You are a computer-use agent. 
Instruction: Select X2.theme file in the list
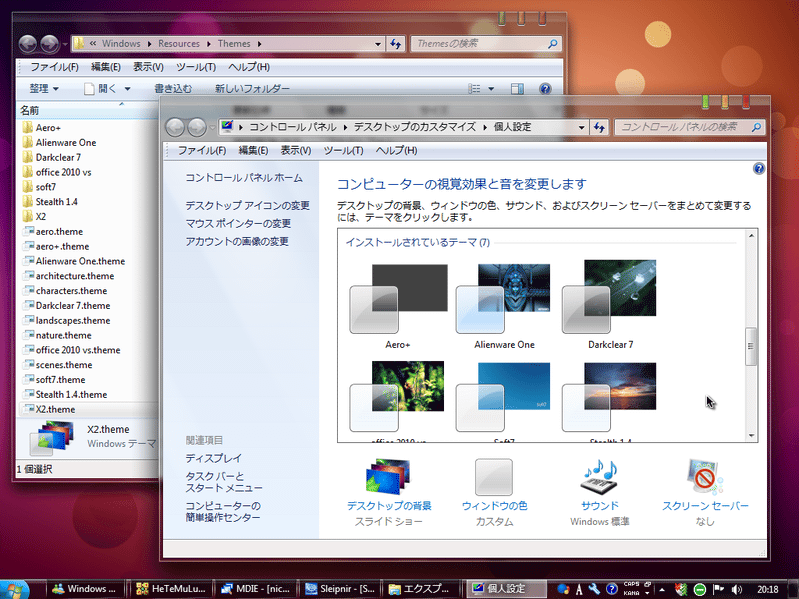(x=55, y=410)
